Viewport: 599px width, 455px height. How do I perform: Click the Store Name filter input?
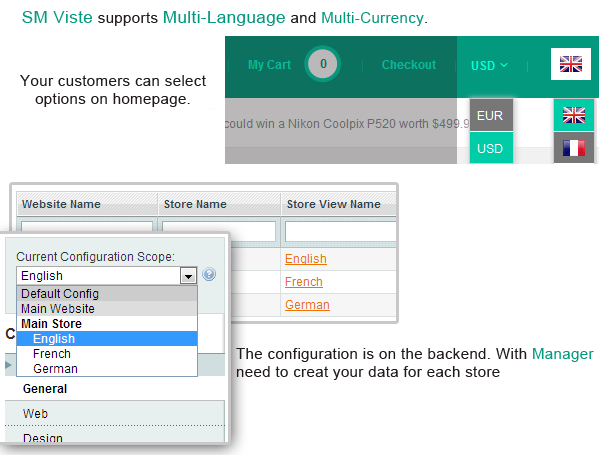coord(219,231)
